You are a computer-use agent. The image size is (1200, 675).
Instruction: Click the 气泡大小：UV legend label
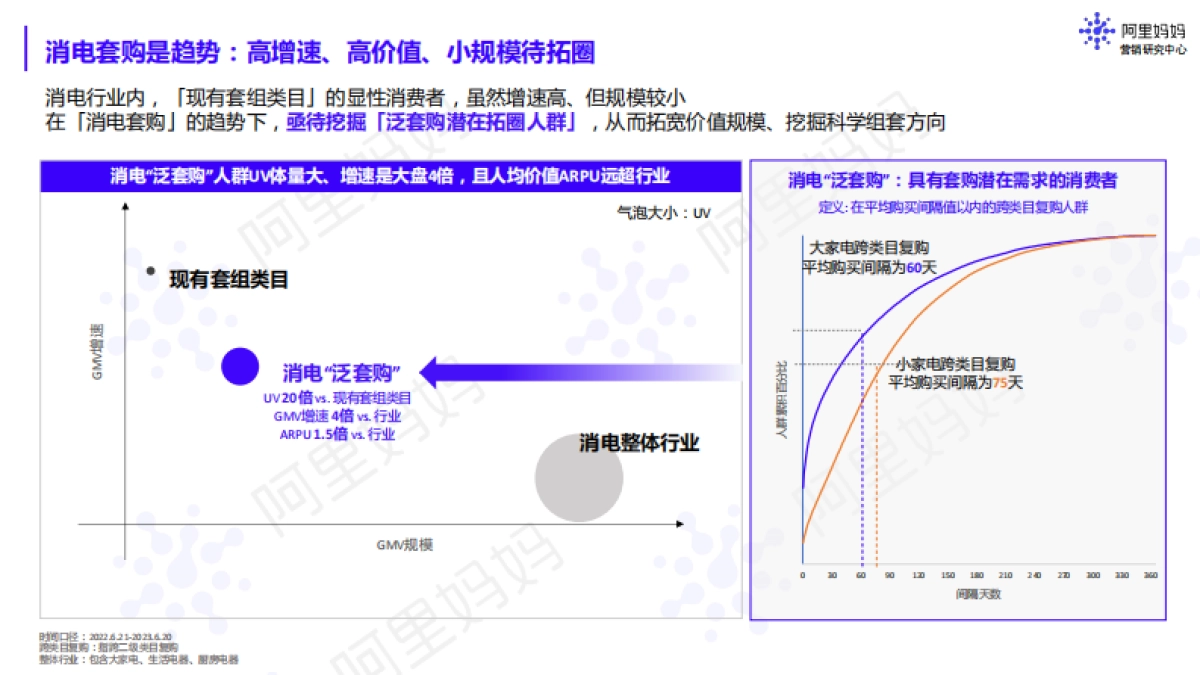pos(663,212)
